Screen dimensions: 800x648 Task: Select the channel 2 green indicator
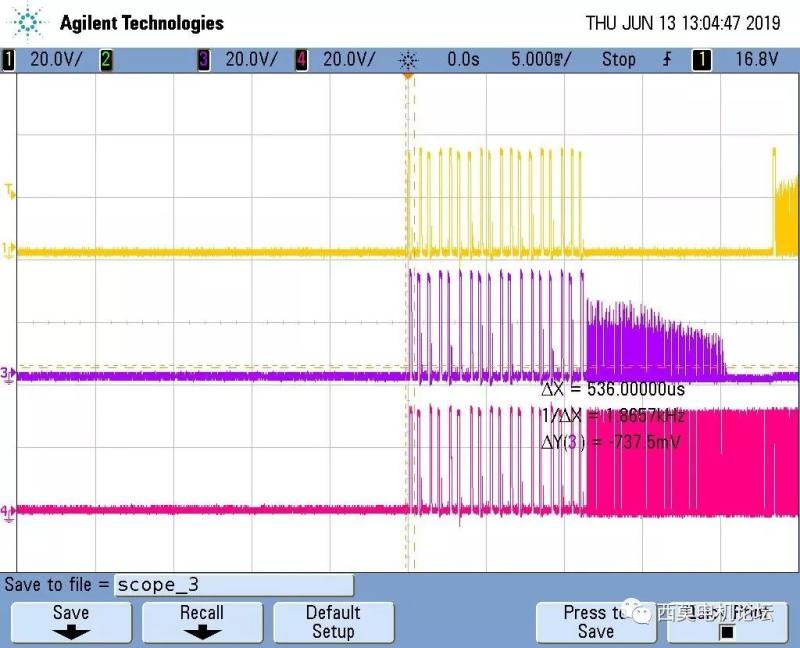click(x=106, y=60)
